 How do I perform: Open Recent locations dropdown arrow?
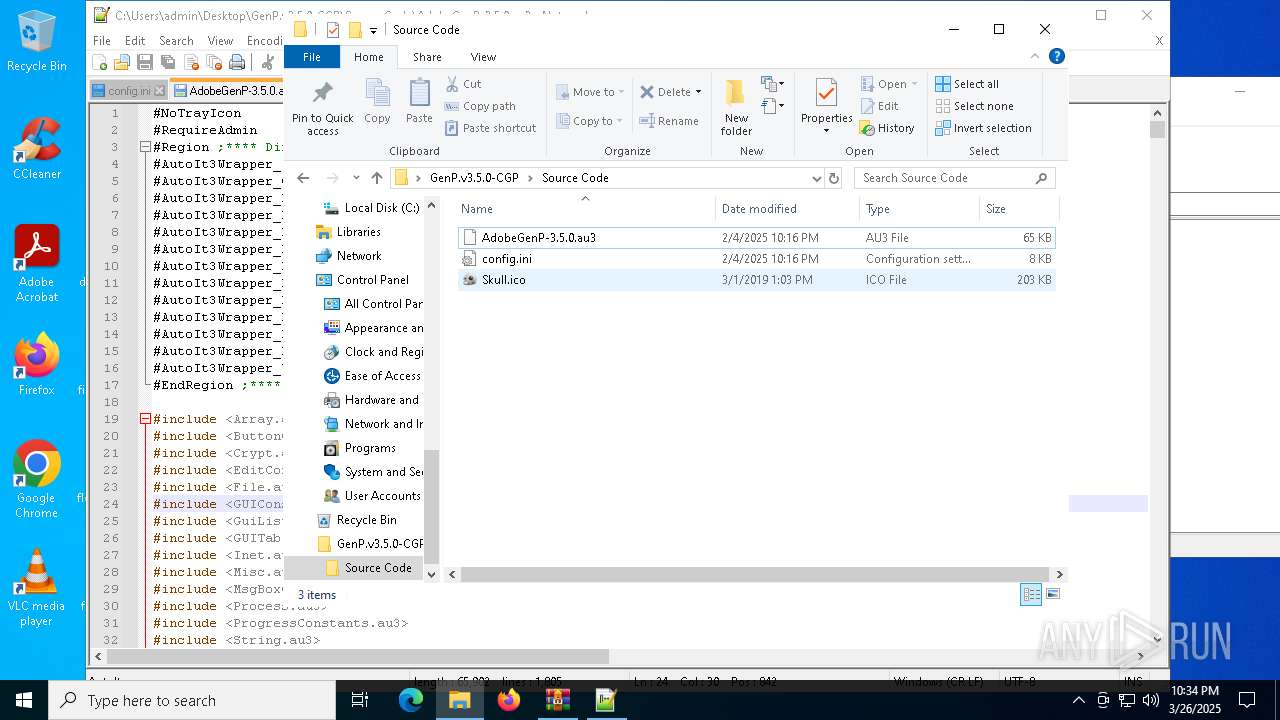point(356,178)
